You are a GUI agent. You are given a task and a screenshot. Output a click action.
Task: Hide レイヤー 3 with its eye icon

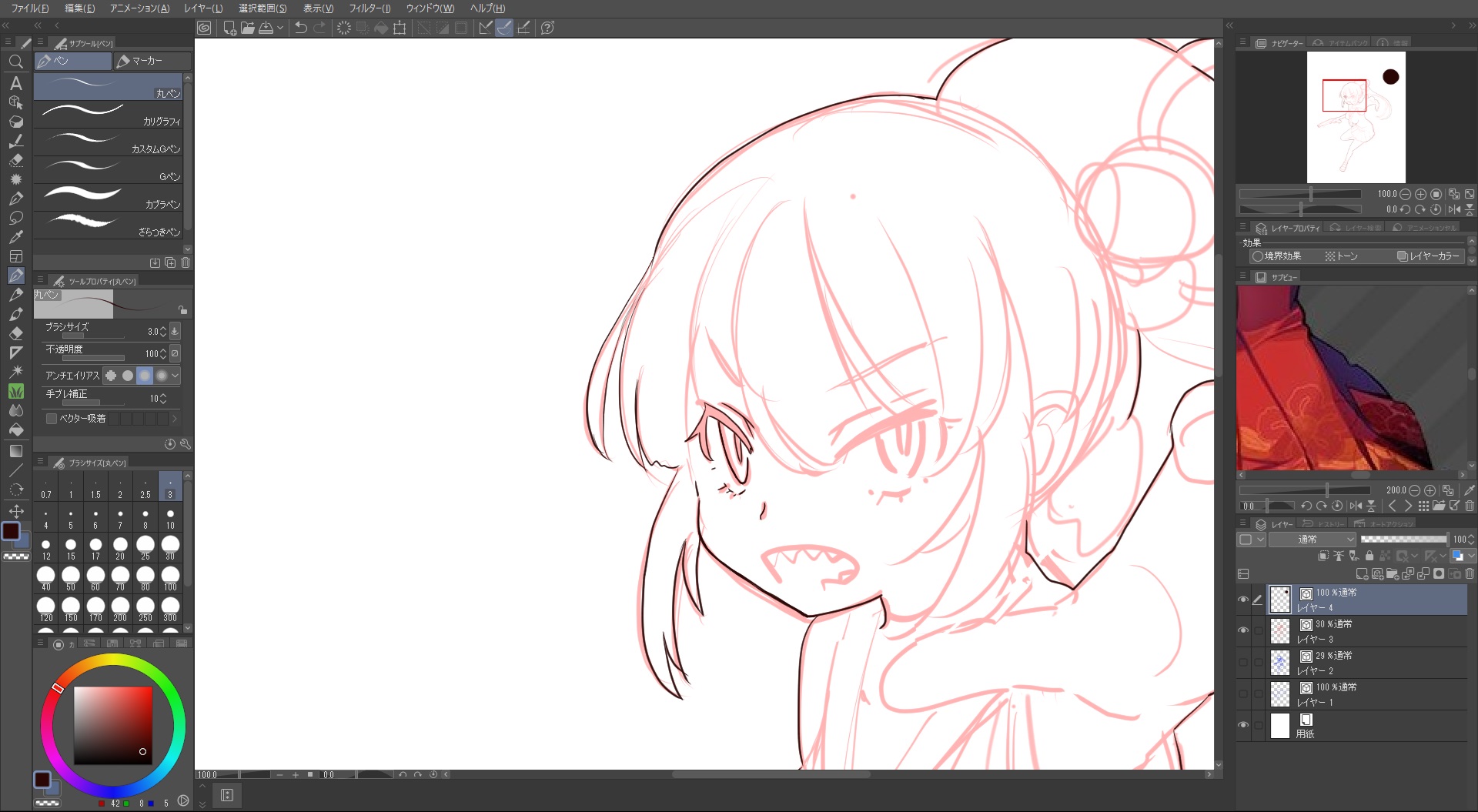(1243, 631)
